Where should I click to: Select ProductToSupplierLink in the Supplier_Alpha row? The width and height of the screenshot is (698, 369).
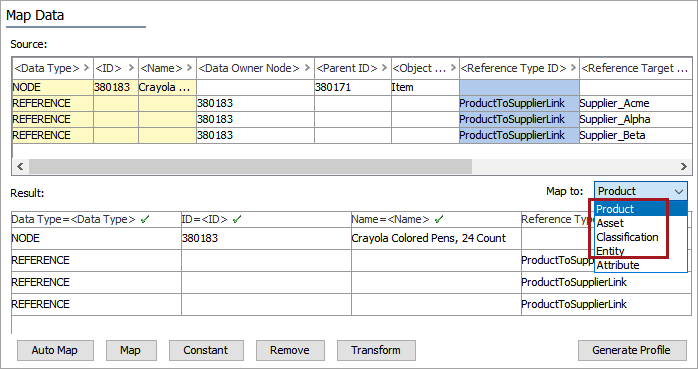point(519,119)
